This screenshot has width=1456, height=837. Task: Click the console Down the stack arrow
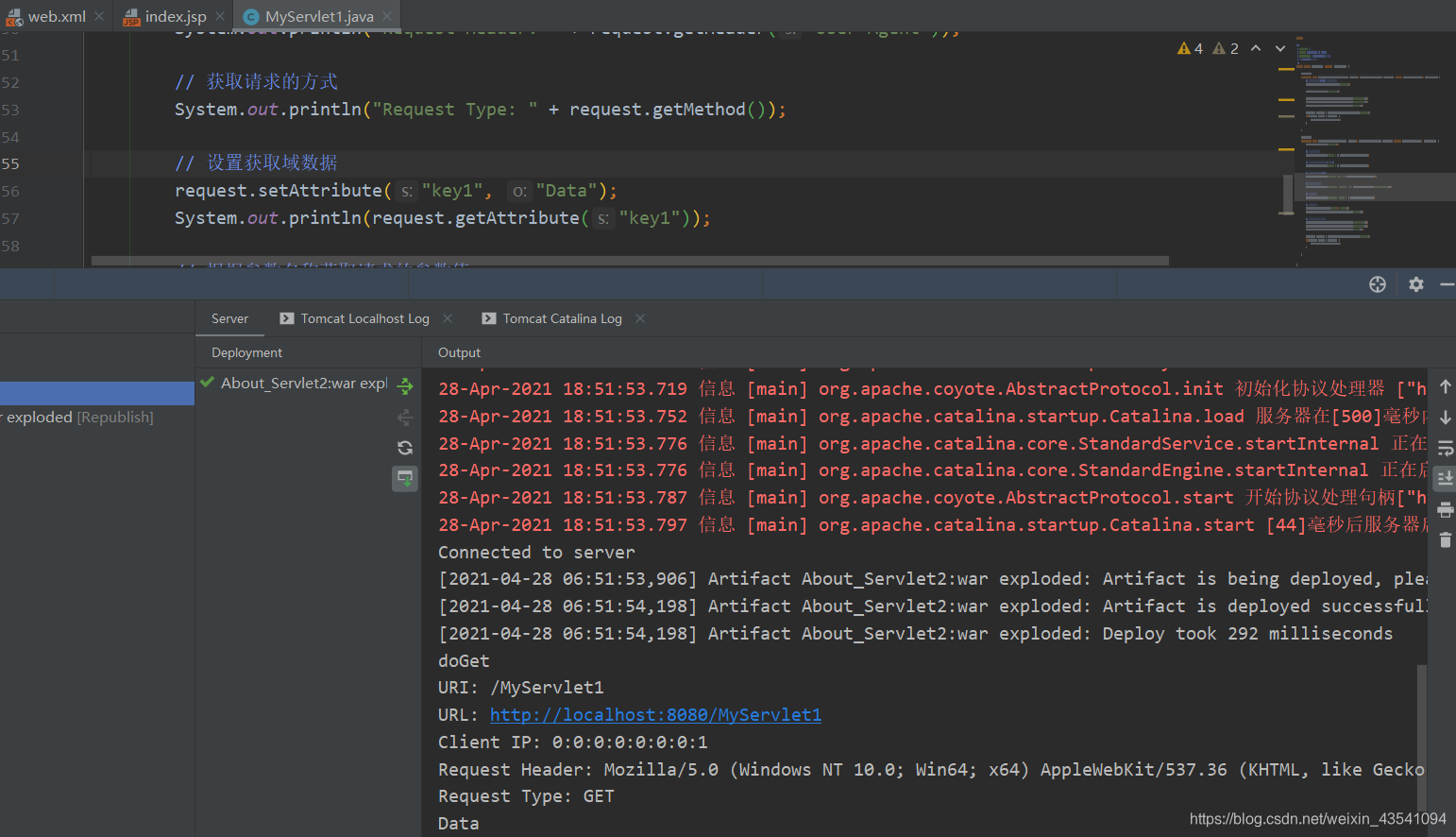click(1446, 417)
